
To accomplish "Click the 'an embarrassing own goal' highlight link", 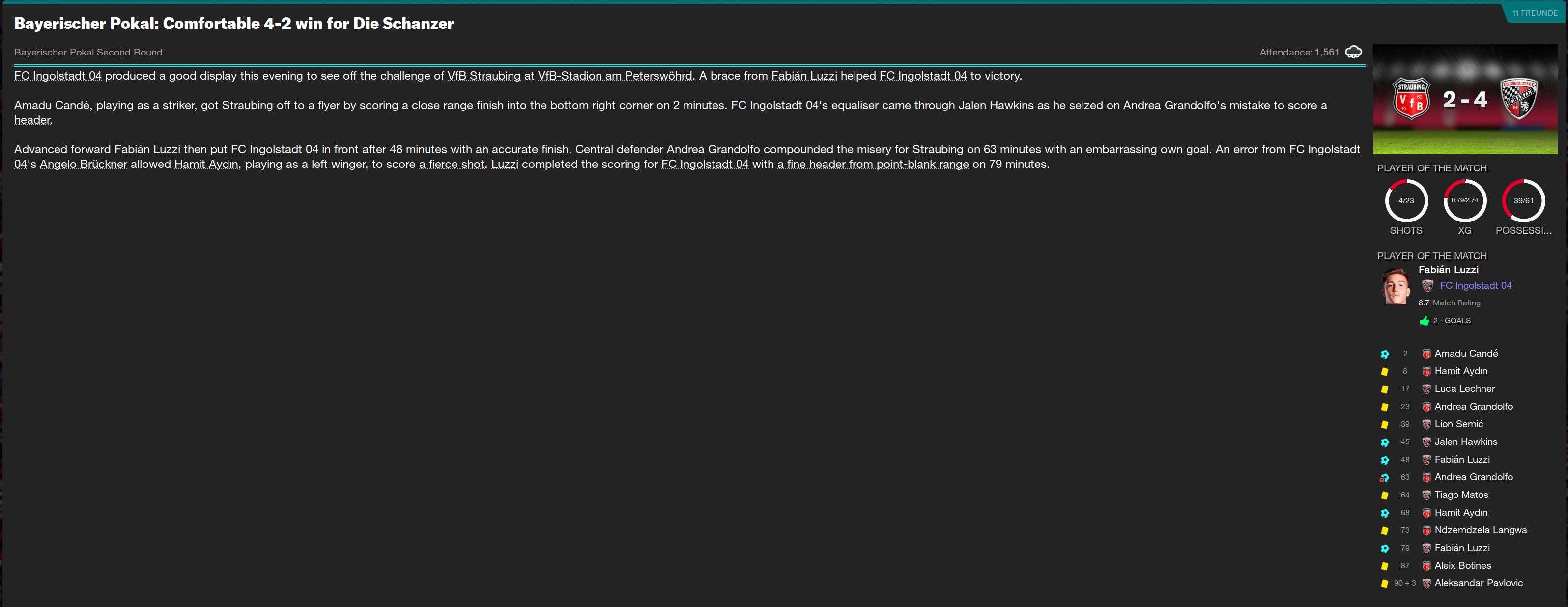I will tap(1139, 150).
